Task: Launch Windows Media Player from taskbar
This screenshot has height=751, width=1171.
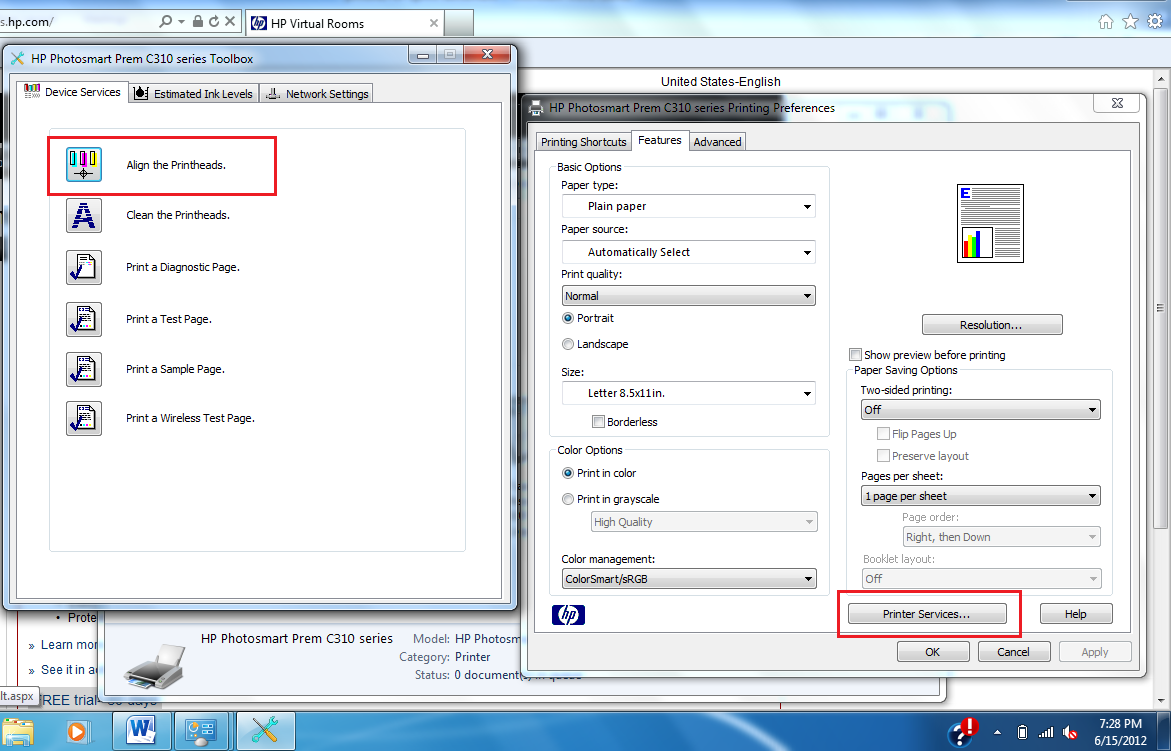Action: pos(77,731)
